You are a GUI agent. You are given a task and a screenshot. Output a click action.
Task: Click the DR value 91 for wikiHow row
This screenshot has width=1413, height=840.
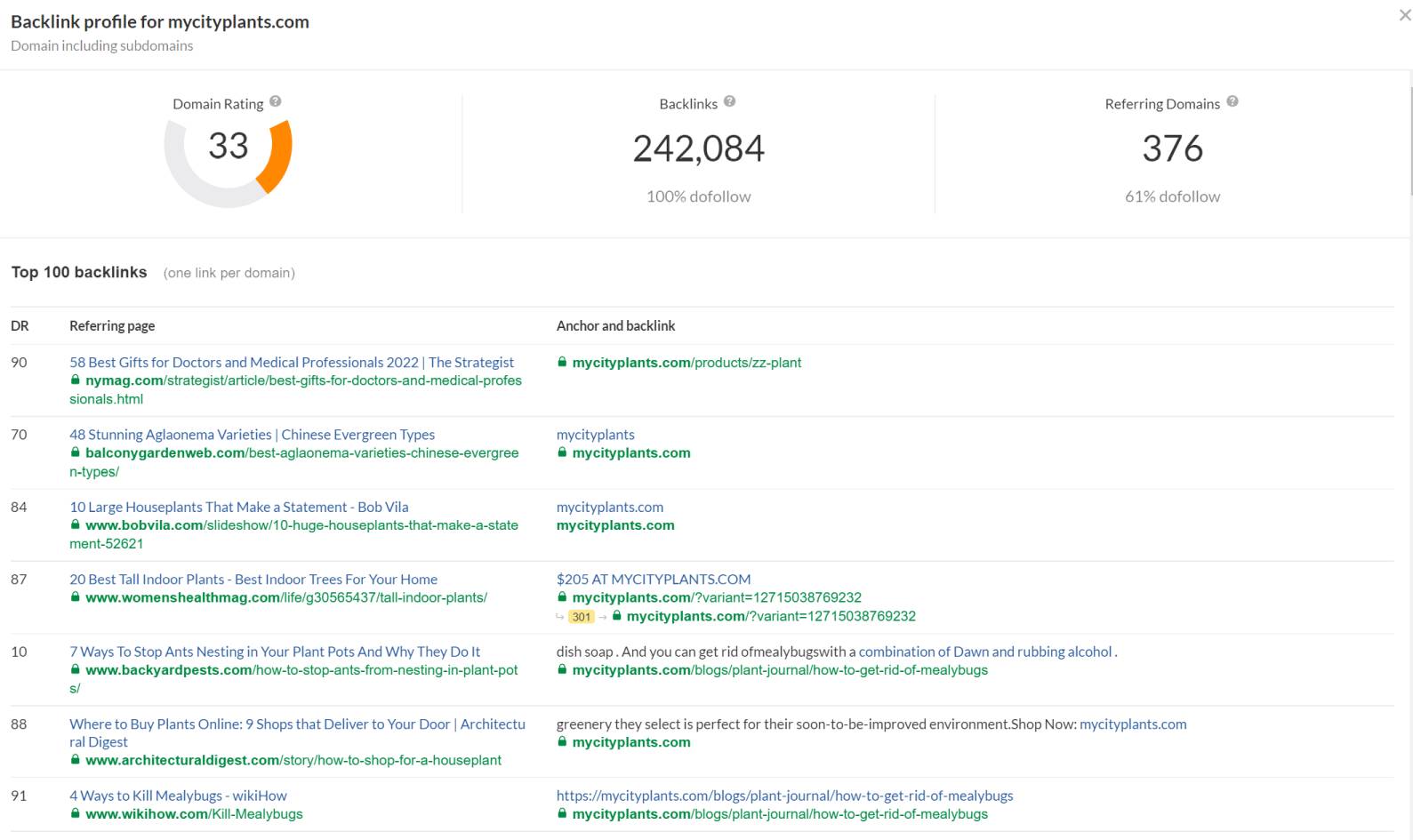[19, 796]
